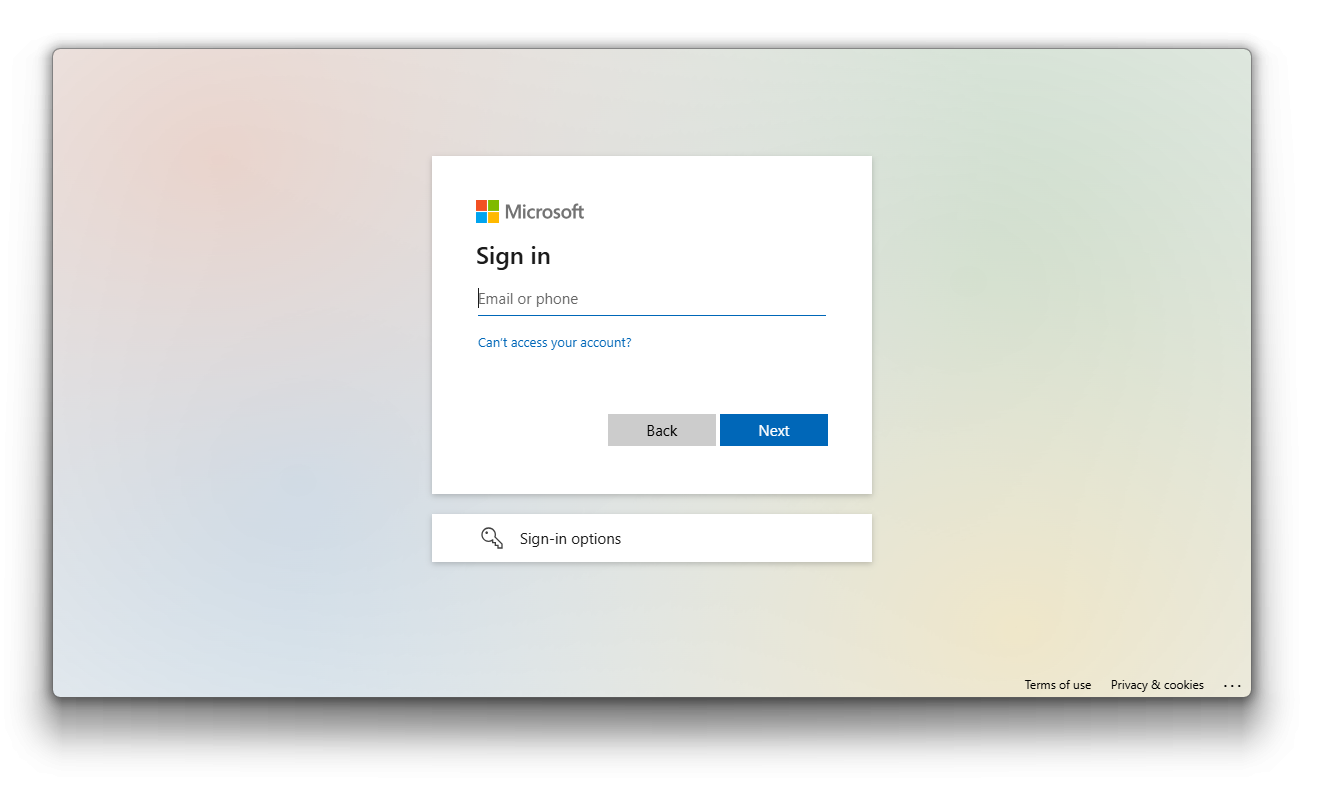Image resolution: width=1324 pixels, height=800 pixels.
Task: Click empty right side of Sign-in options bar
Action: coord(760,538)
